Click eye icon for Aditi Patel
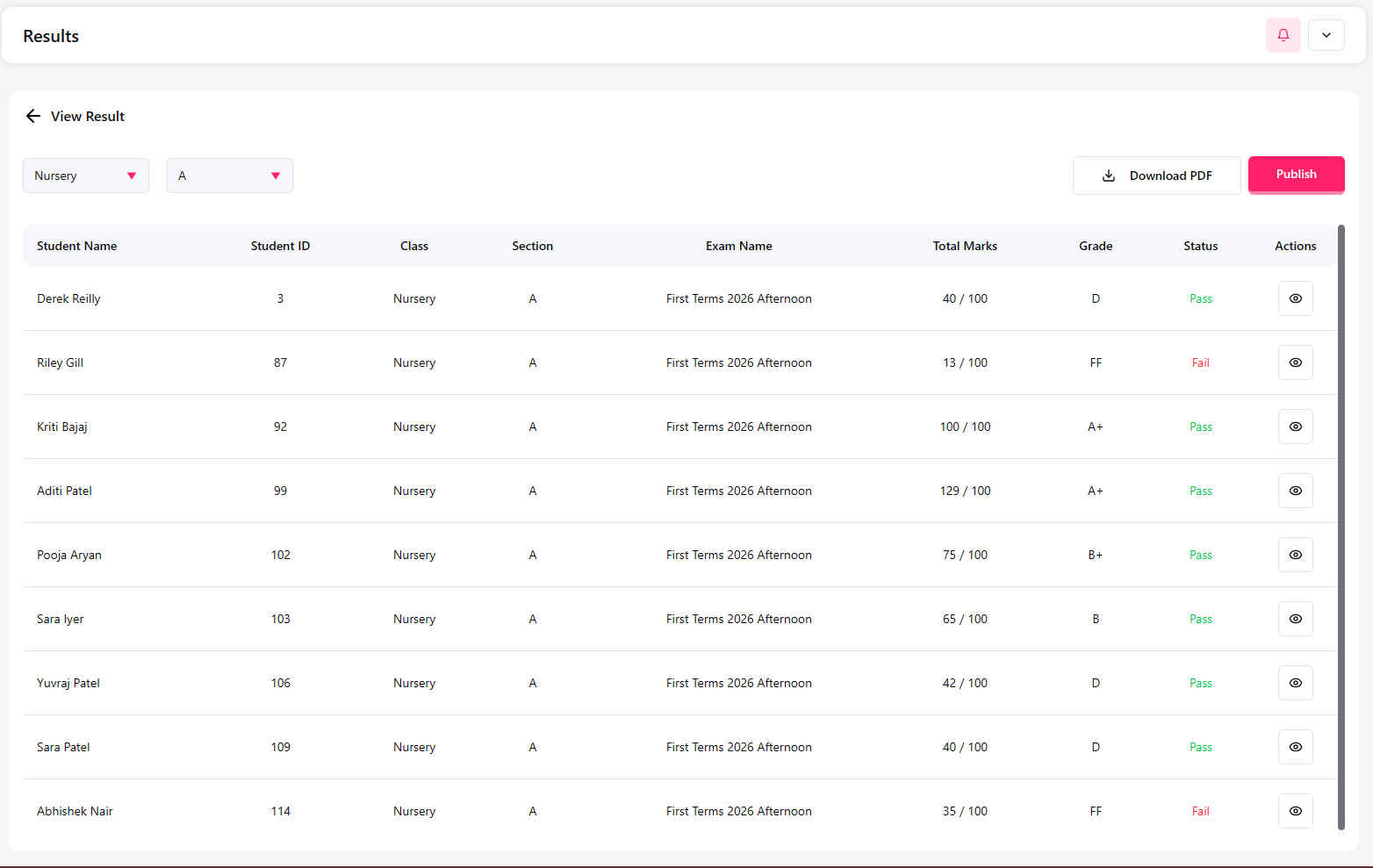Screen dimensions: 1373x868 [1295, 491]
